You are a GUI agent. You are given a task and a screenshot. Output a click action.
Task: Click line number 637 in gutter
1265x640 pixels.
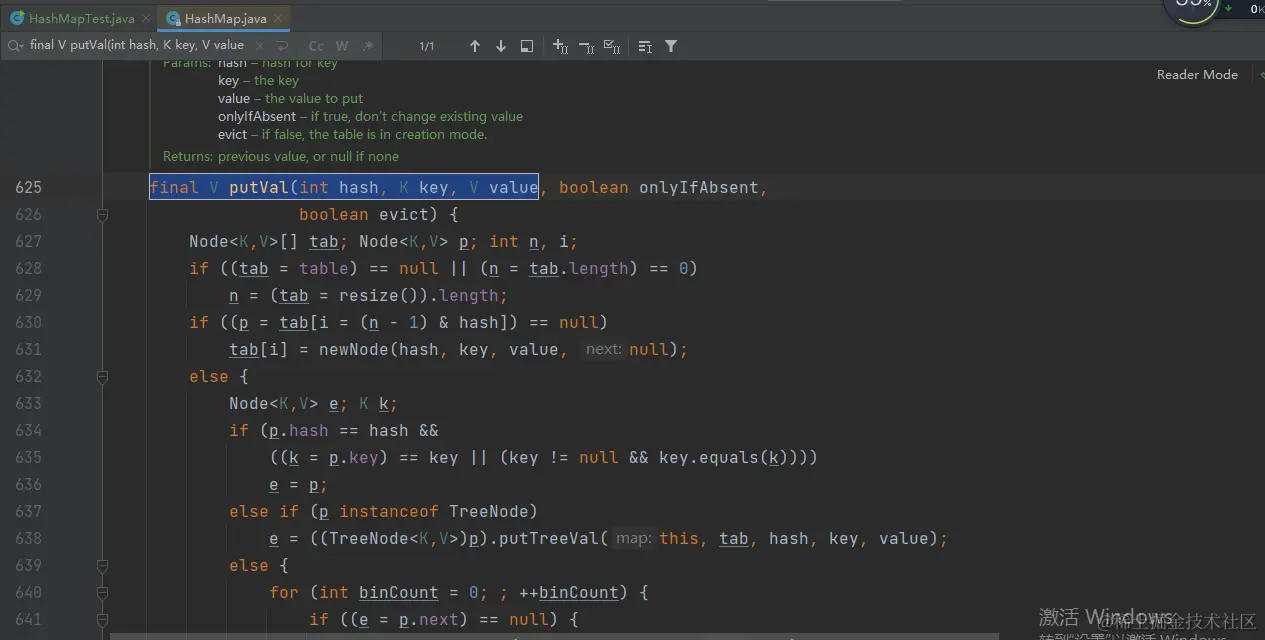pos(28,511)
